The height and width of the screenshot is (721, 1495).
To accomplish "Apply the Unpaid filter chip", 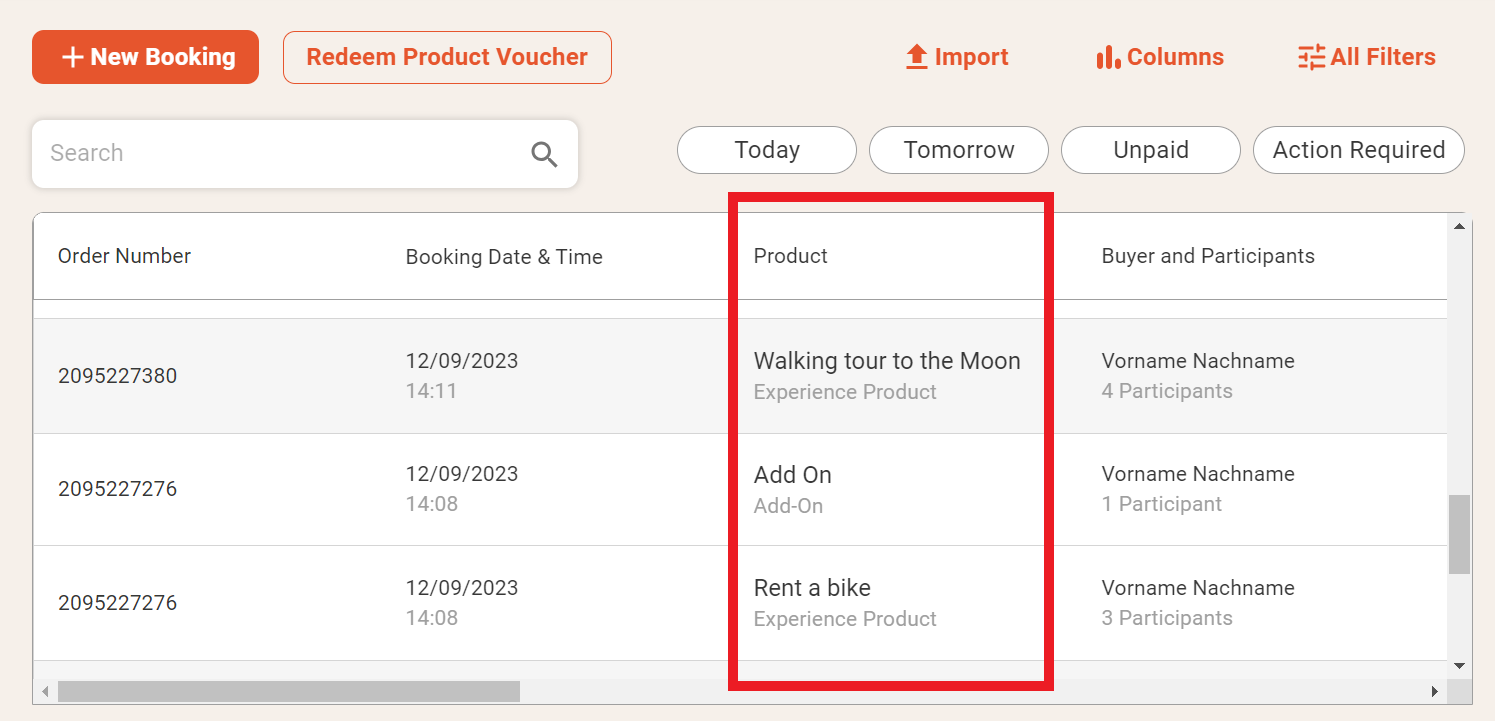I will coord(1151,150).
